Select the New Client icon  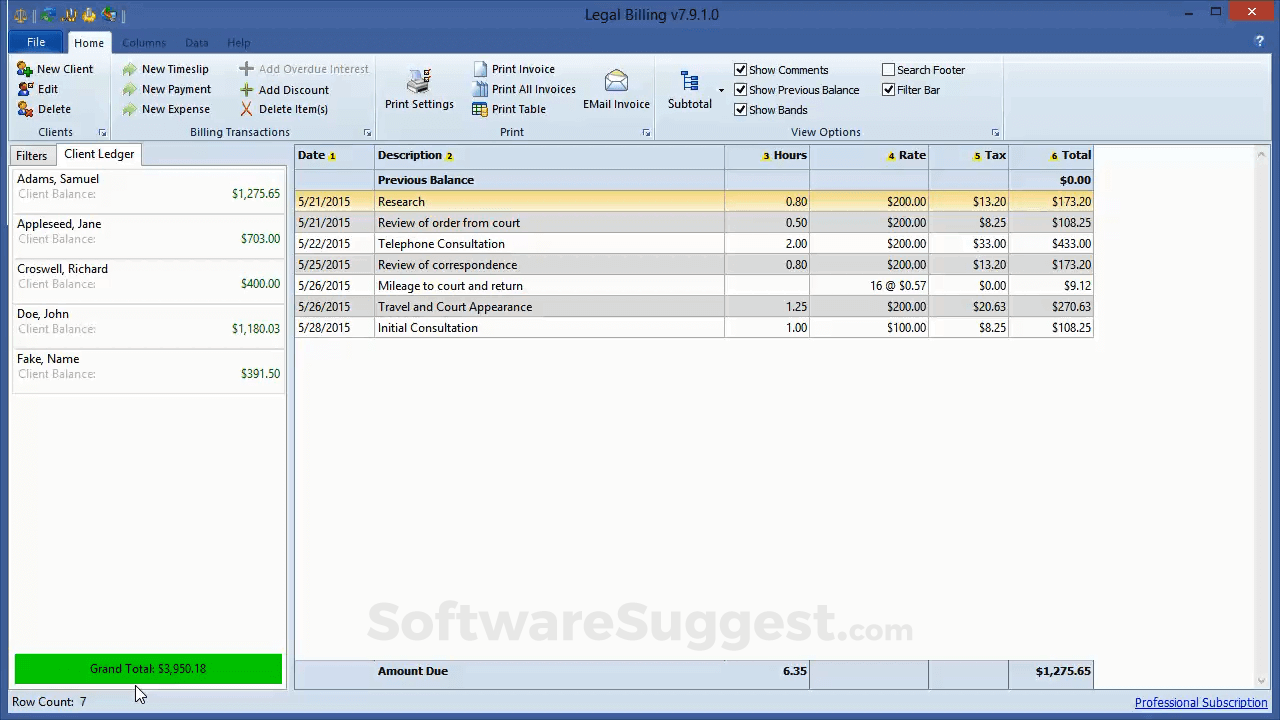pyautogui.click(x=24, y=68)
